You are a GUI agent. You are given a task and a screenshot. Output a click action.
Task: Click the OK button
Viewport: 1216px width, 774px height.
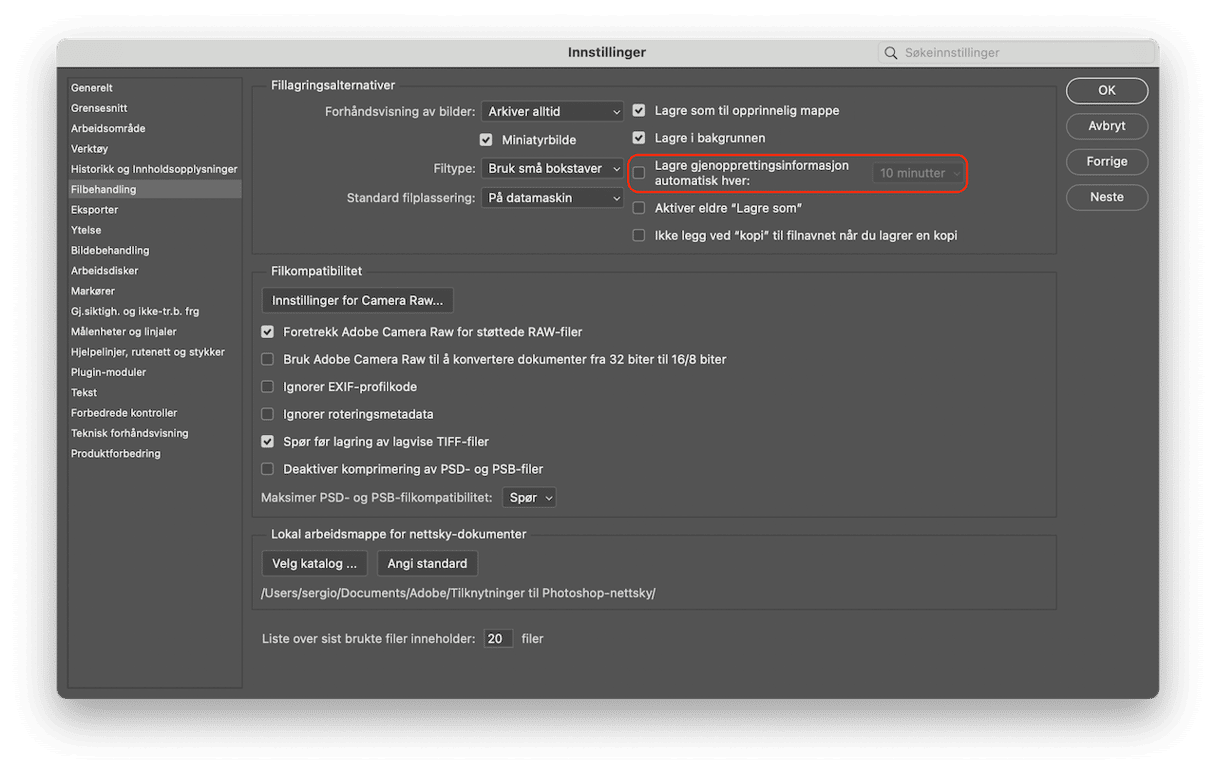click(1107, 90)
